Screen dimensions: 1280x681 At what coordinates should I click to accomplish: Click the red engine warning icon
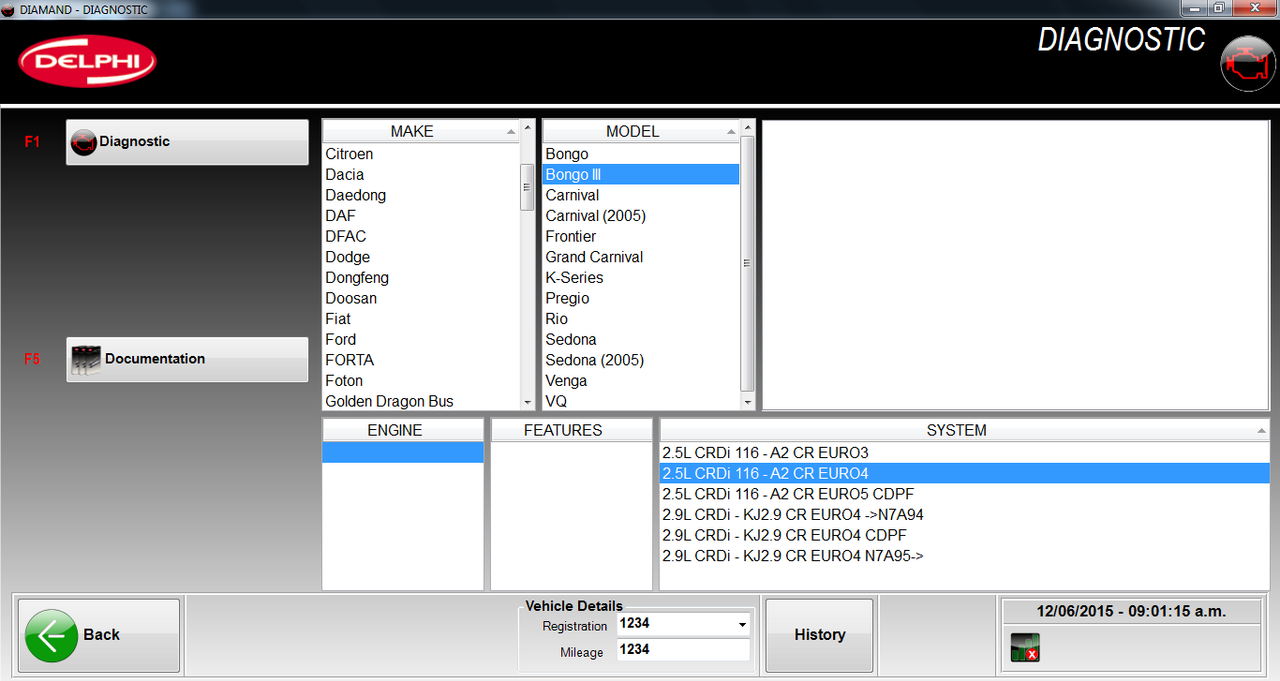coord(1247,63)
